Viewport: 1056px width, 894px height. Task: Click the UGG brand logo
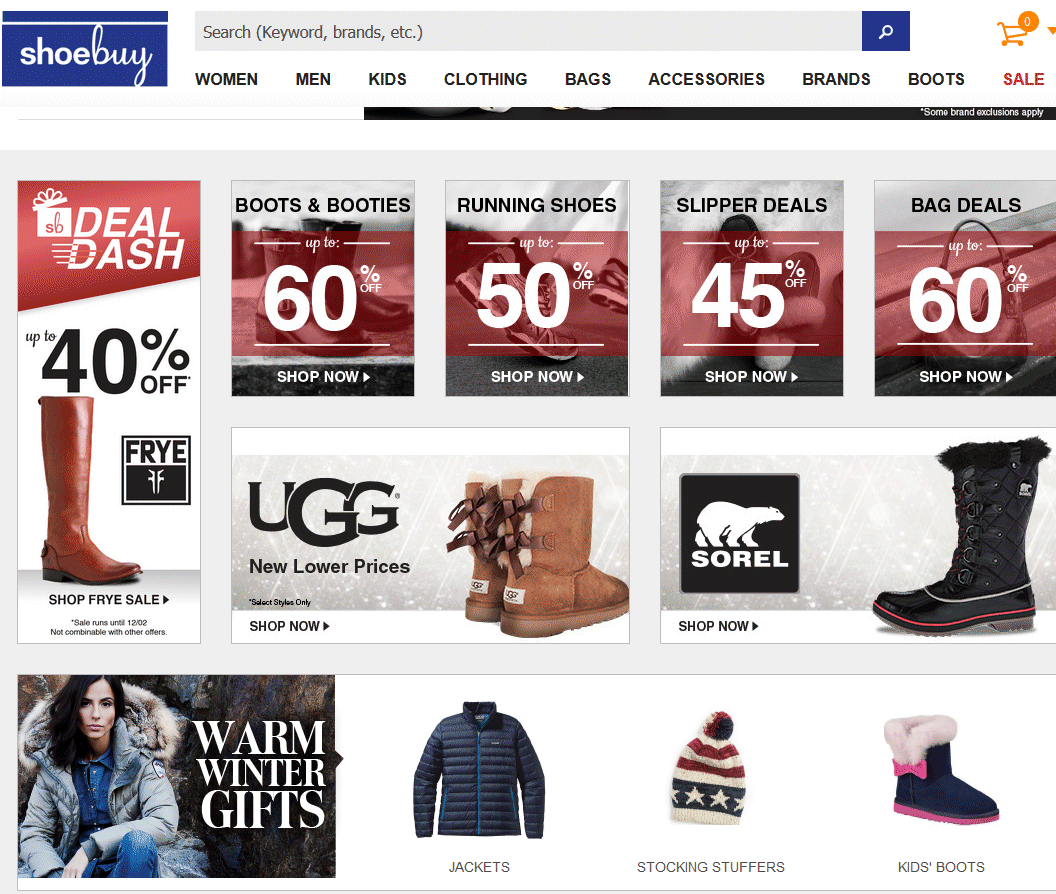click(x=324, y=512)
